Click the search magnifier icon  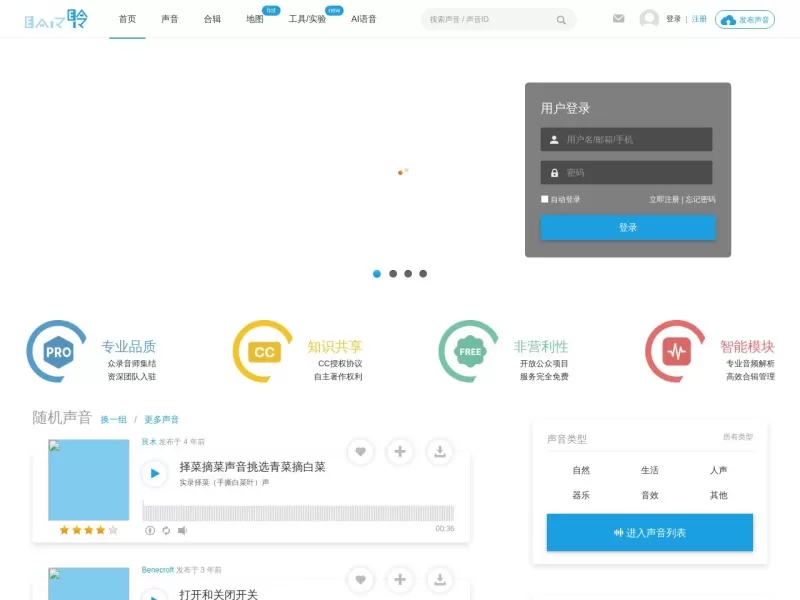pos(561,19)
